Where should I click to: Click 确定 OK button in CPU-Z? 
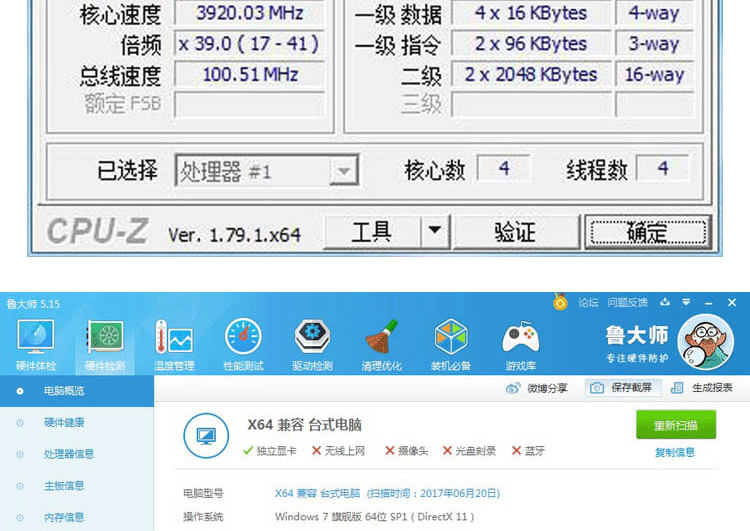coord(648,232)
